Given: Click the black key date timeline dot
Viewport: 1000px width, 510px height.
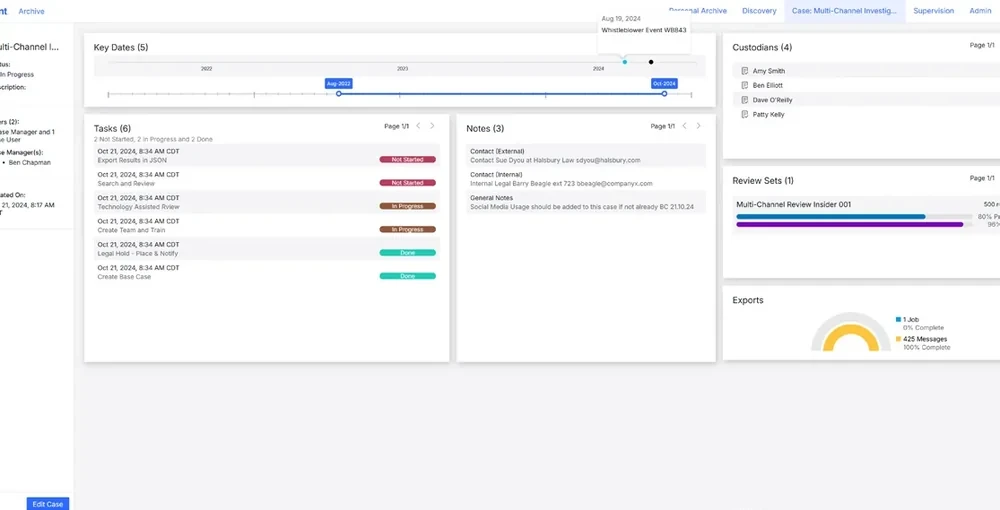Looking at the screenshot, I should pyautogui.click(x=651, y=62).
